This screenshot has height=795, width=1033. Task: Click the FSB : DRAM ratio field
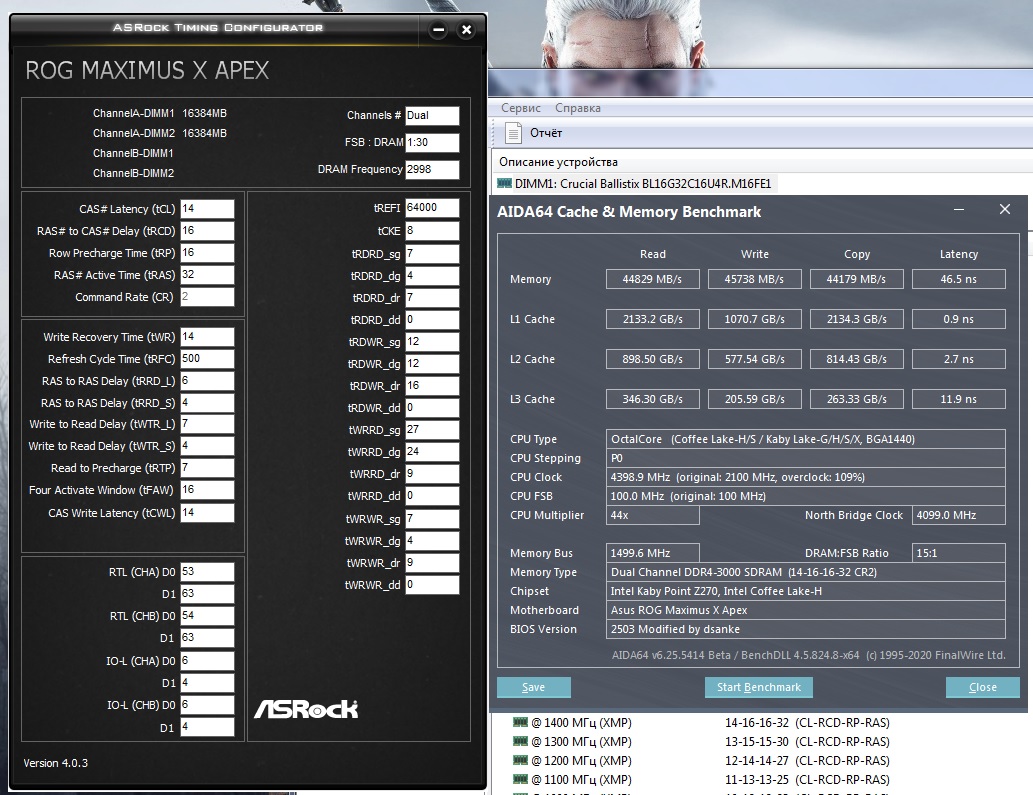click(432, 142)
